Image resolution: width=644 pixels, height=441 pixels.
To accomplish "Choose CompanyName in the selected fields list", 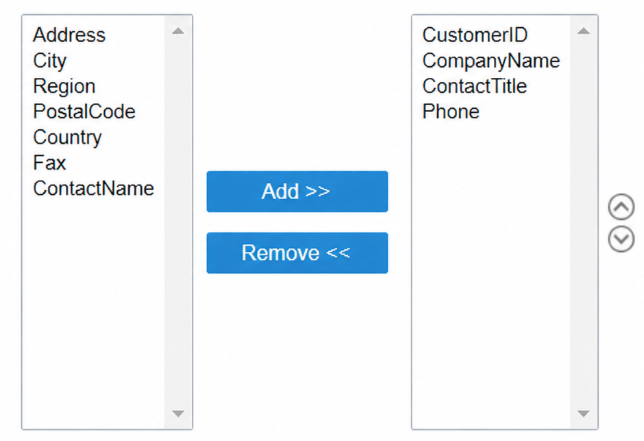I will coord(491,61).
